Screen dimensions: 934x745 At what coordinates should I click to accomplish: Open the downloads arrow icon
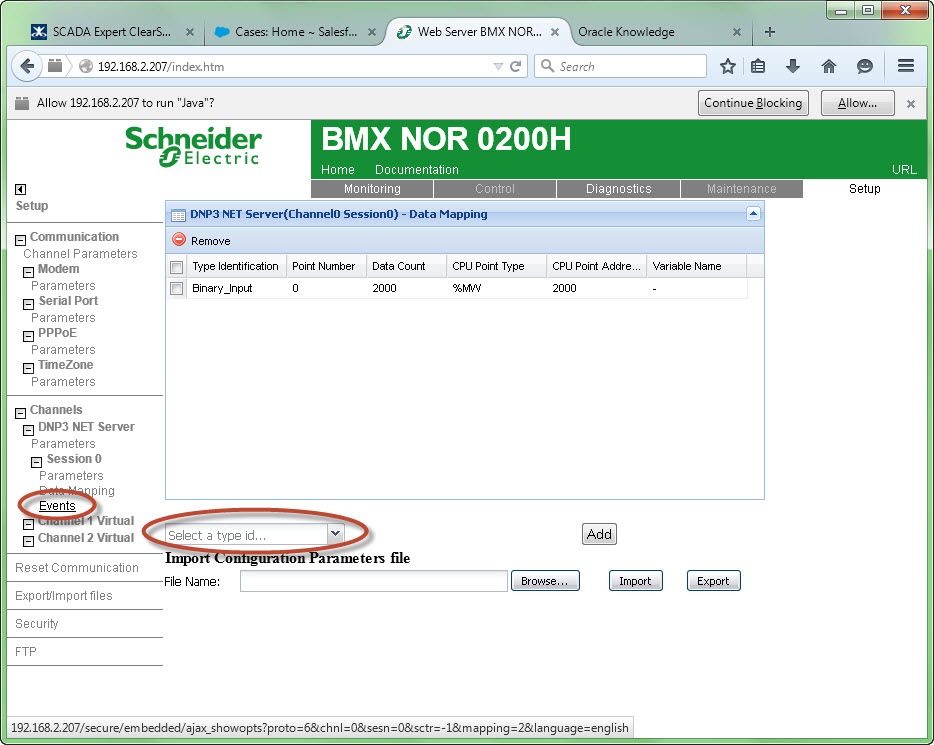click(793, 66)
